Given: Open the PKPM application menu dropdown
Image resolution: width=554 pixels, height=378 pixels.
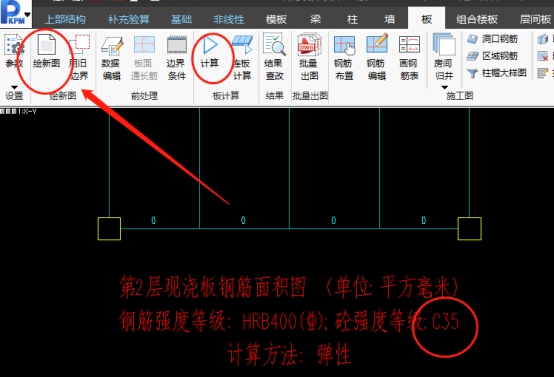Looking at the screenshot, I should 27,15.
